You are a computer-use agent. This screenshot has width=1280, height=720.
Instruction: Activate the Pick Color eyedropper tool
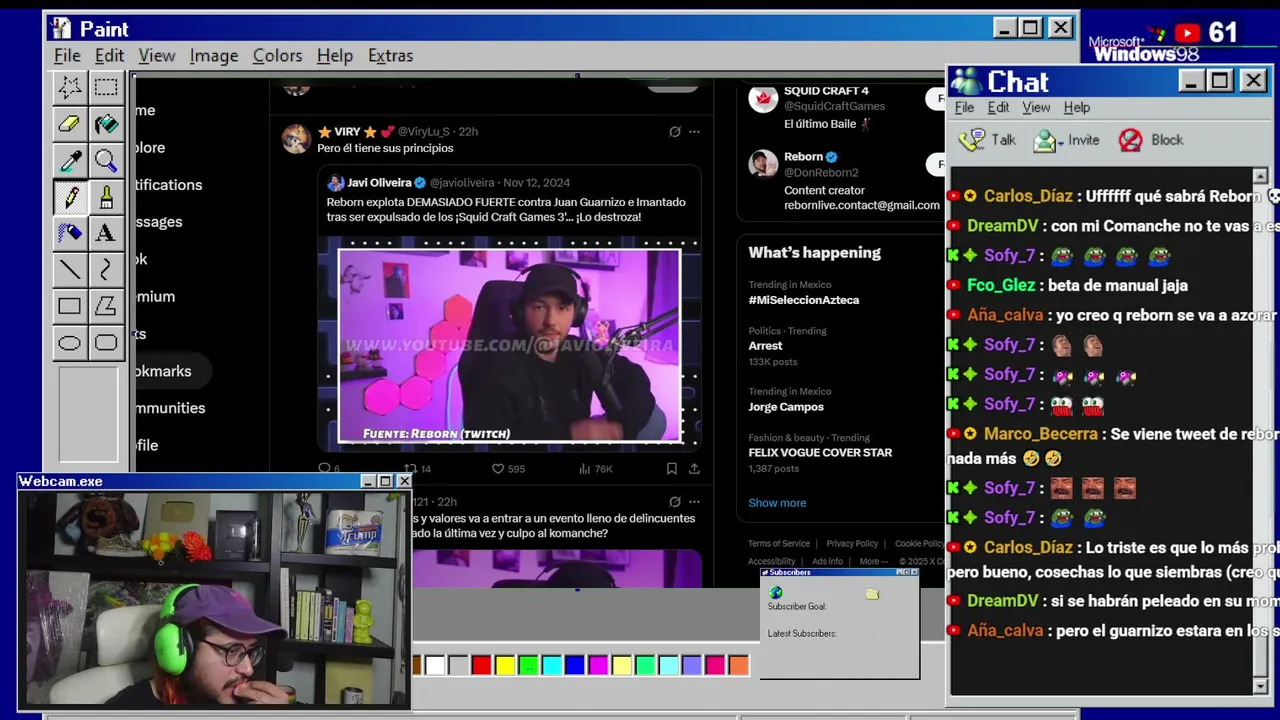pos(69,160)
